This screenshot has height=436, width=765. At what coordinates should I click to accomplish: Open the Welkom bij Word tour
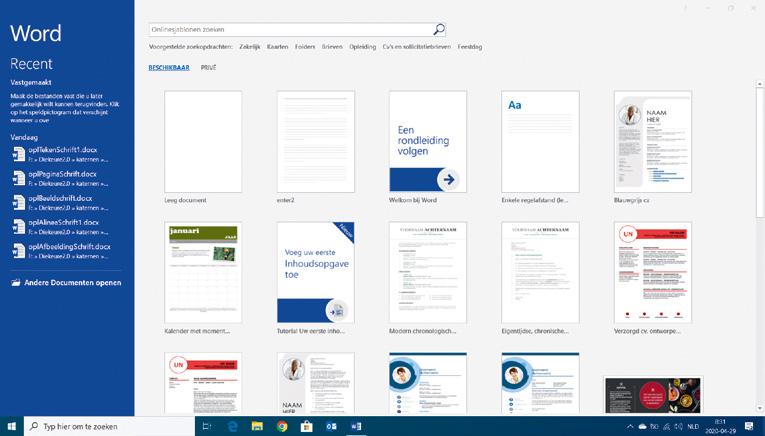tap(428, 141)
